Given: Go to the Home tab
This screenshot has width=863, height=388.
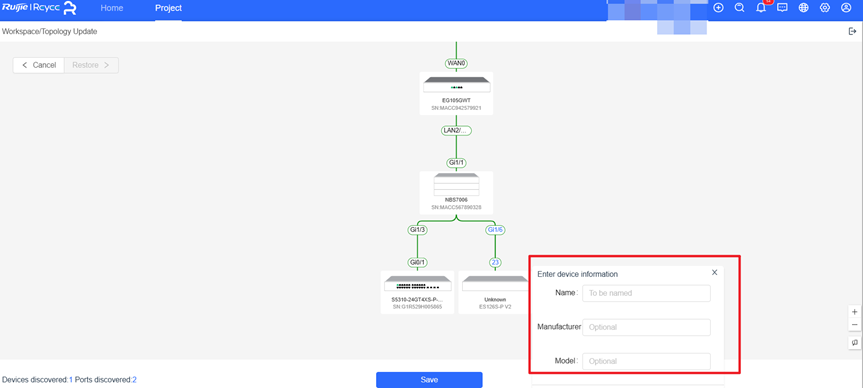Looking at the screenshot, I should (112, 8).
